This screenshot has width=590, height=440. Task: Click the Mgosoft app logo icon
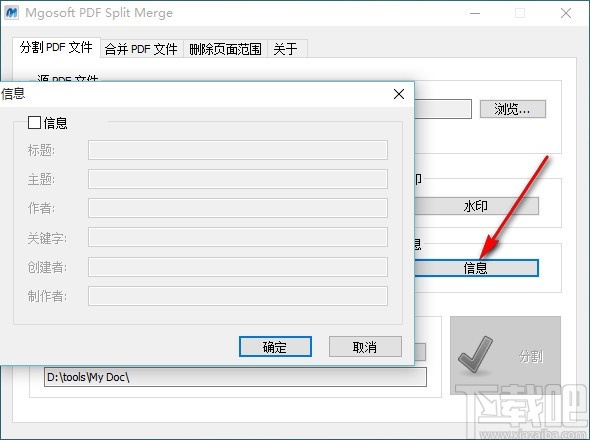pos(12,12)
